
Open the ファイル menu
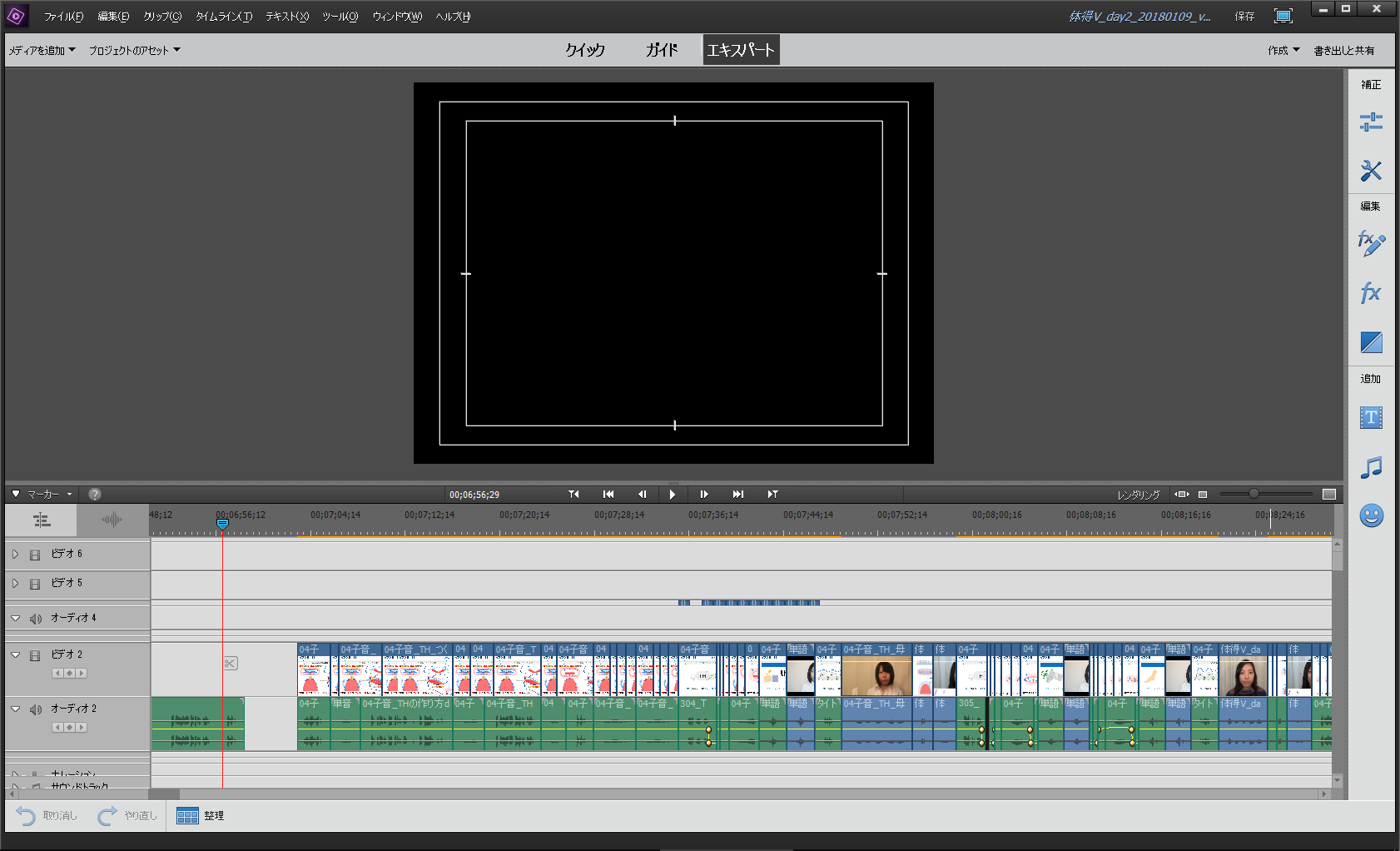point(64,17)
